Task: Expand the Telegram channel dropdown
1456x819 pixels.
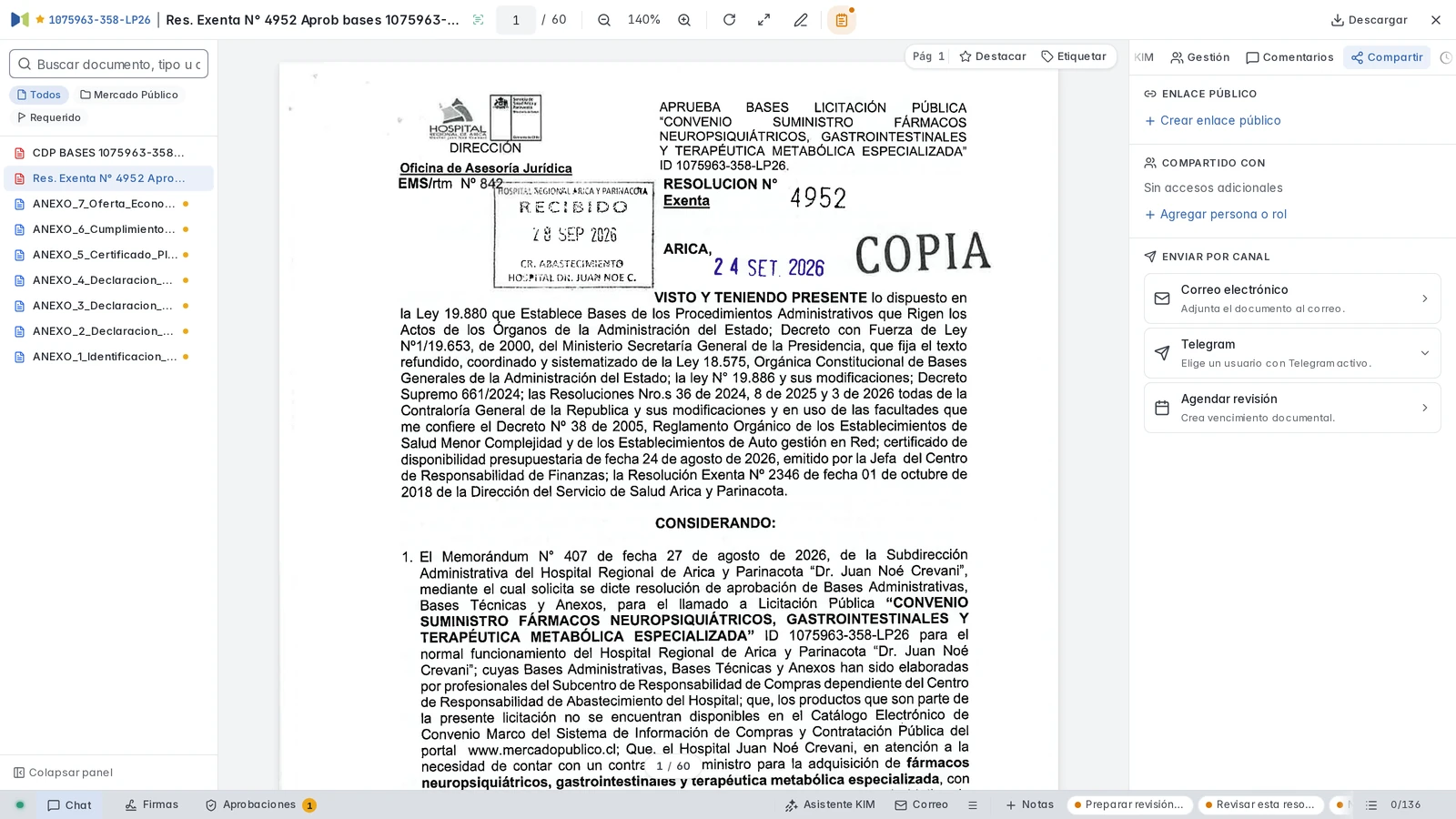Action: 1292,353
